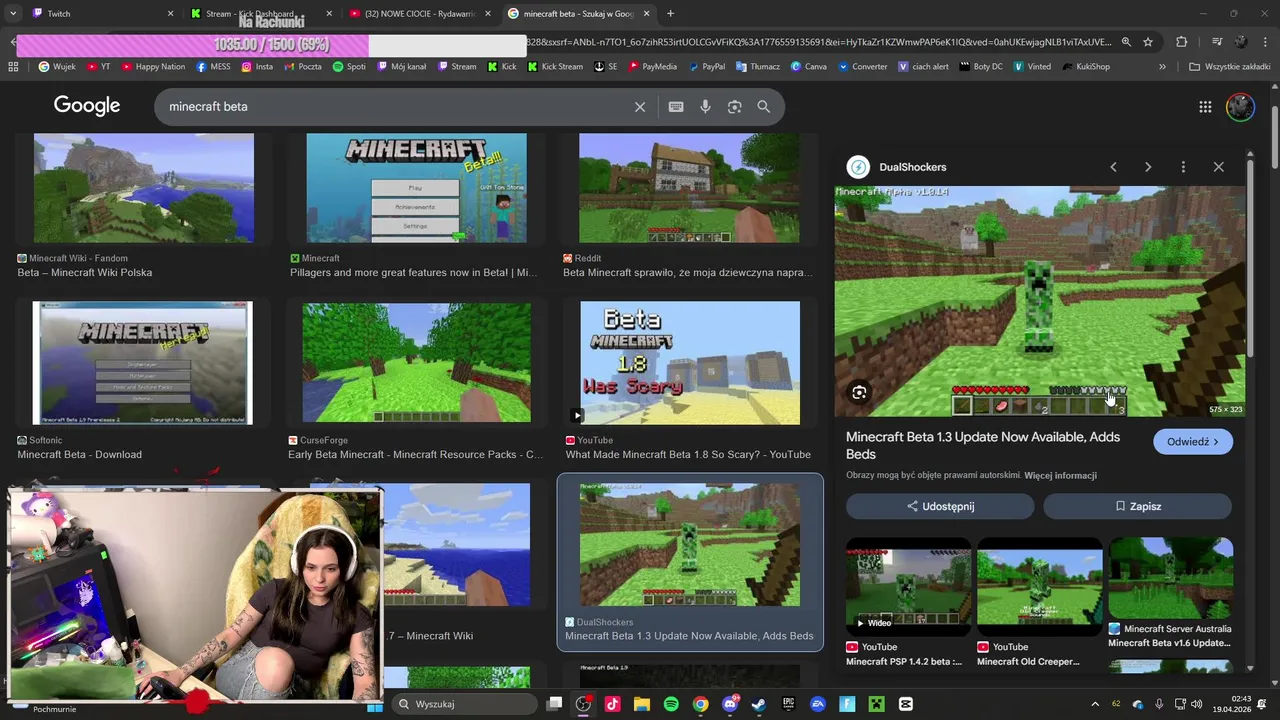The width and height of the screenshot is (1280, 720).
Task: Open the Chrome apps grid in bookmarks bar
Action: [x=13, y=67]
